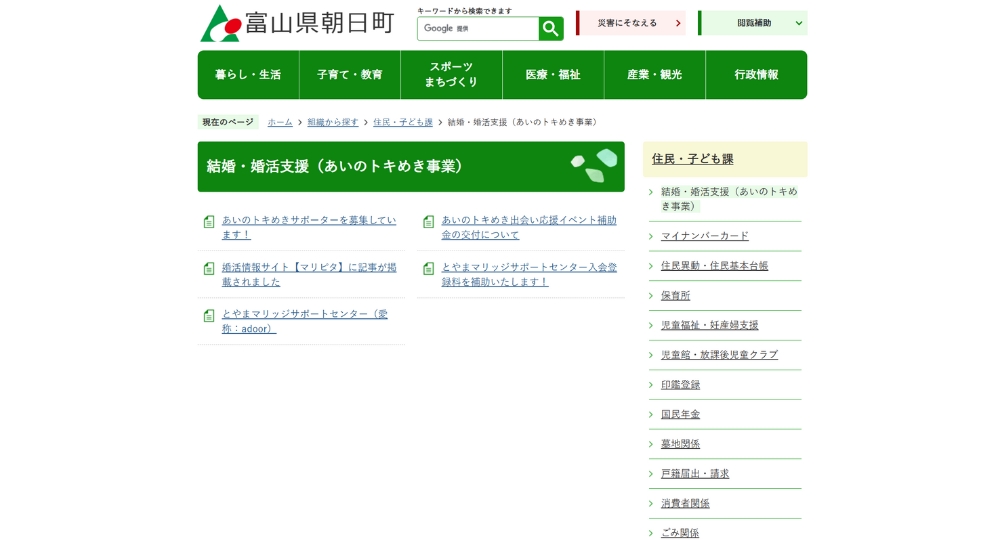Image resolution: width=1000 pixels, height=540 pixels.
Task: Open 保育所 in the sidebar
Action: click(x=676, y=296)
